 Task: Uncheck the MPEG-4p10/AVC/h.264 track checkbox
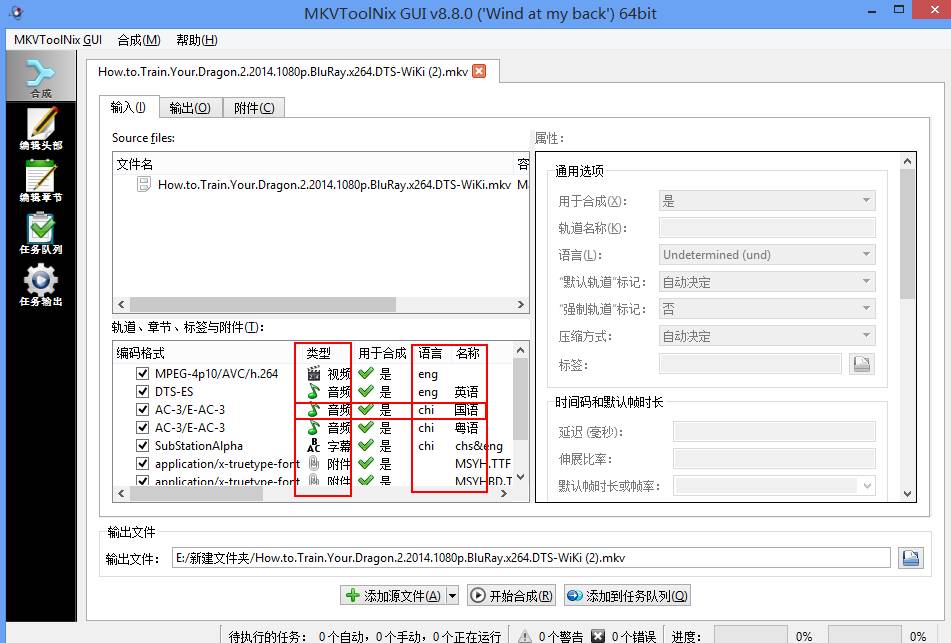143,374
